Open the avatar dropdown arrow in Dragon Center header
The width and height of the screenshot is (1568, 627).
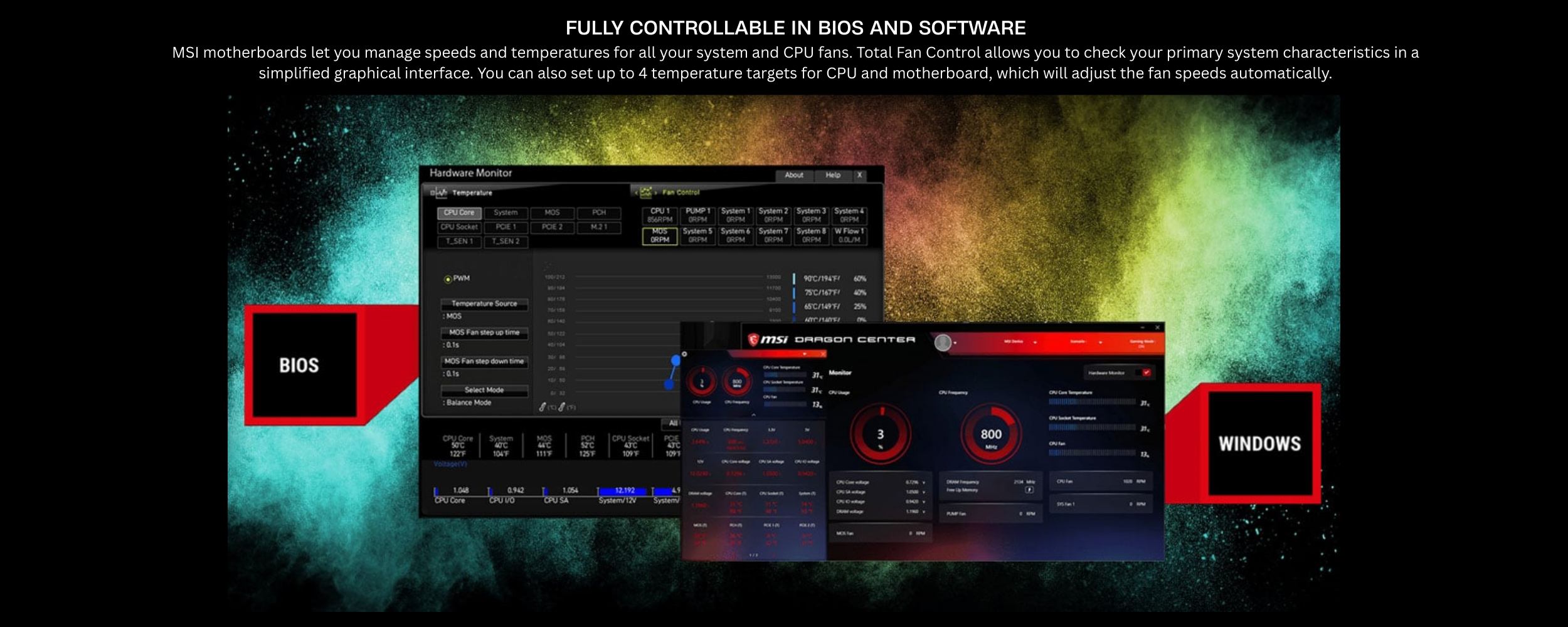tap(955, 342)
